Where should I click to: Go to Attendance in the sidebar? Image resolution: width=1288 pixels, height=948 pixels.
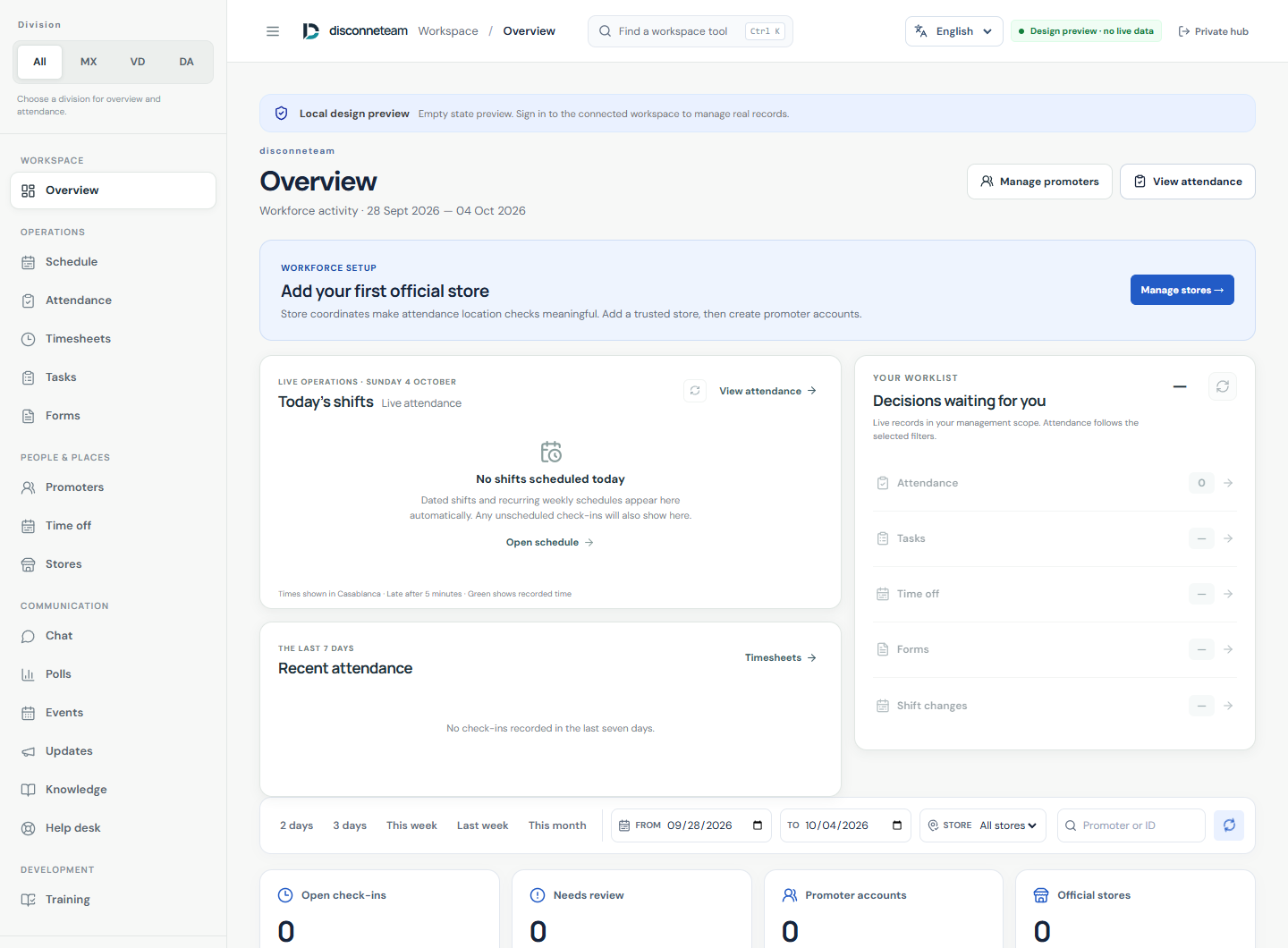[x=114, y=300]
